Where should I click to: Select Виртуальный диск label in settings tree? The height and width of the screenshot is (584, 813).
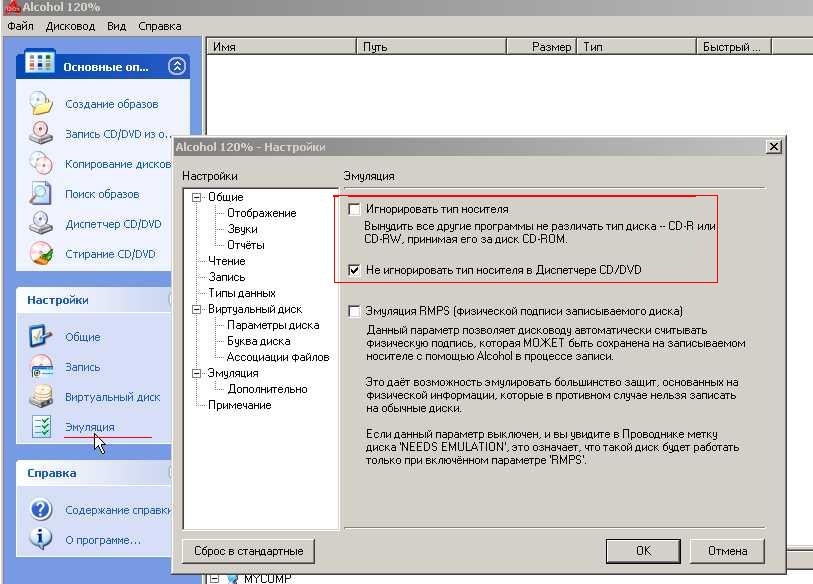[x=255, y=309]
